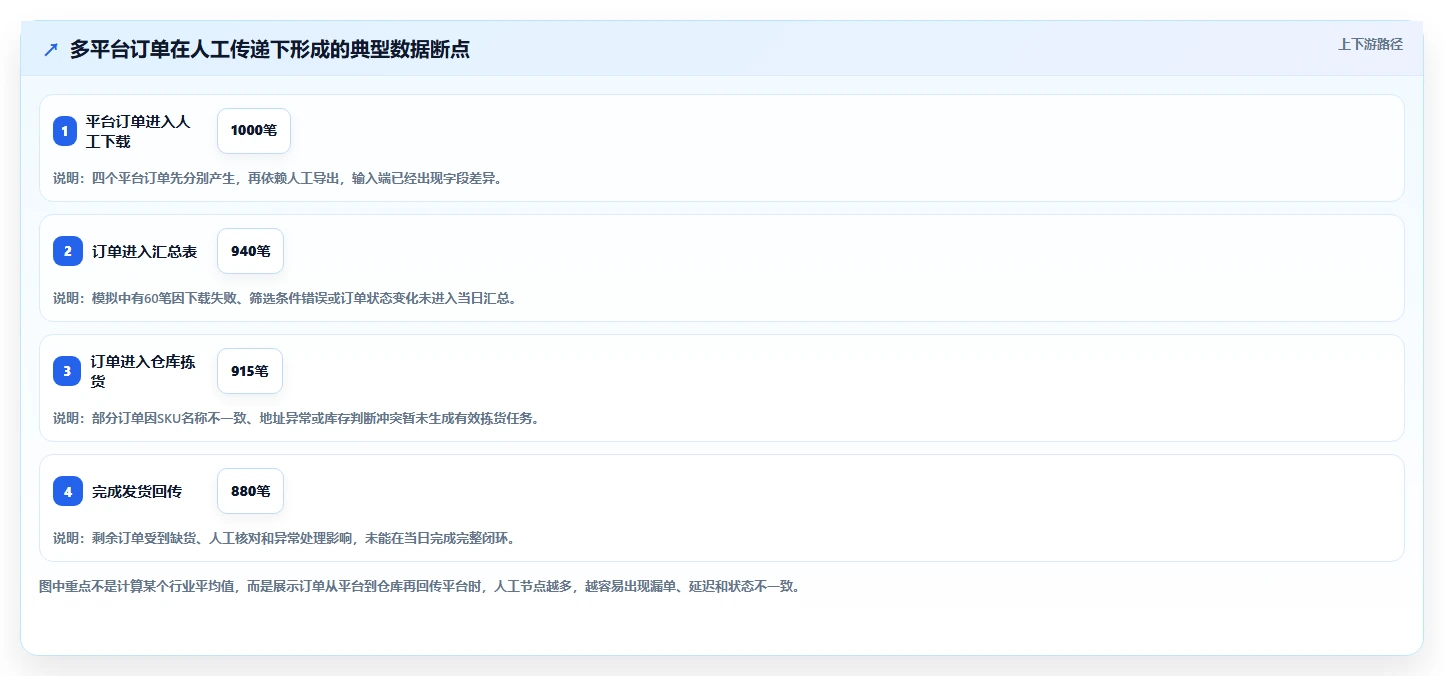Select the step title 订单进入汇总表
Screen dimensions: 1444x676
[144, 251]
